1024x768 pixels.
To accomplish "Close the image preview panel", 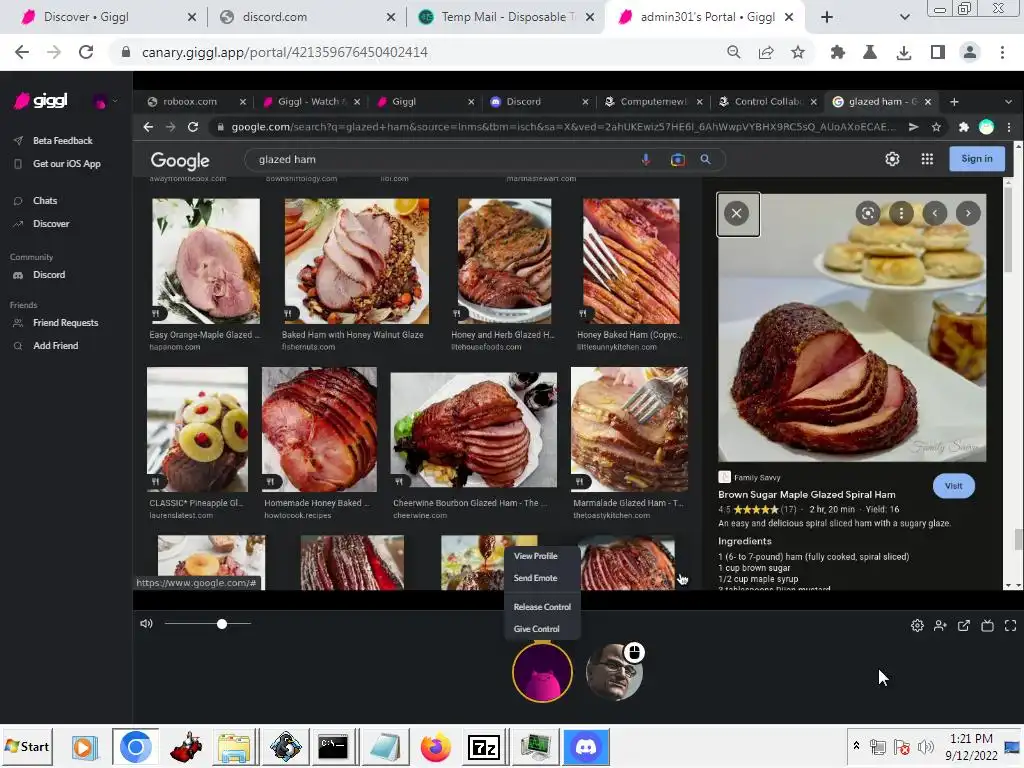I will 737,214.
